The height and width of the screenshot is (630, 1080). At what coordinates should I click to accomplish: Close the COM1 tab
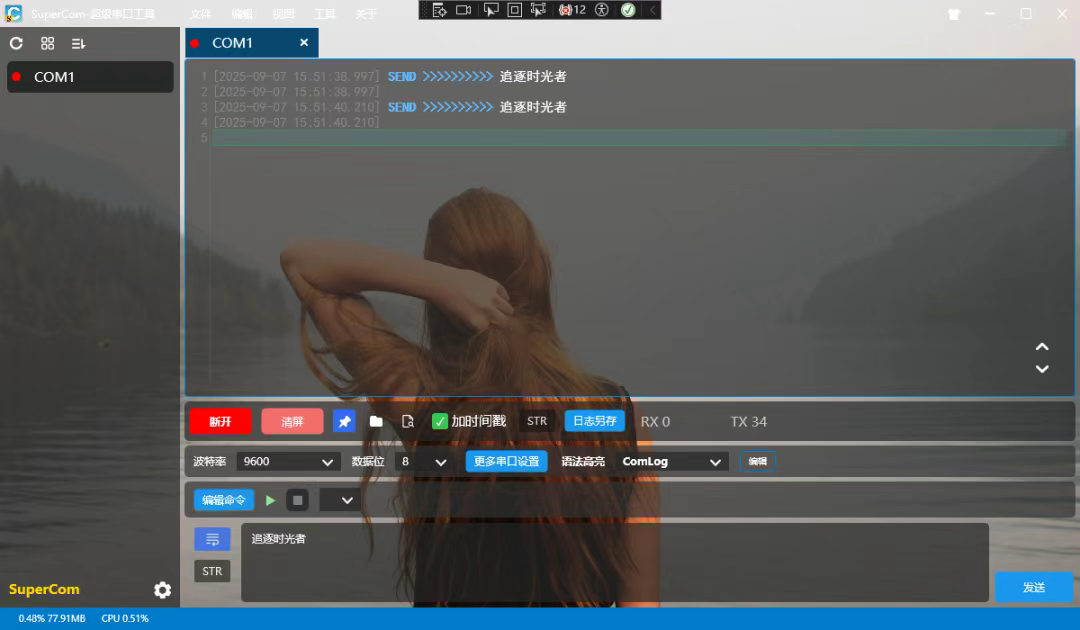(x=304, y=43)
